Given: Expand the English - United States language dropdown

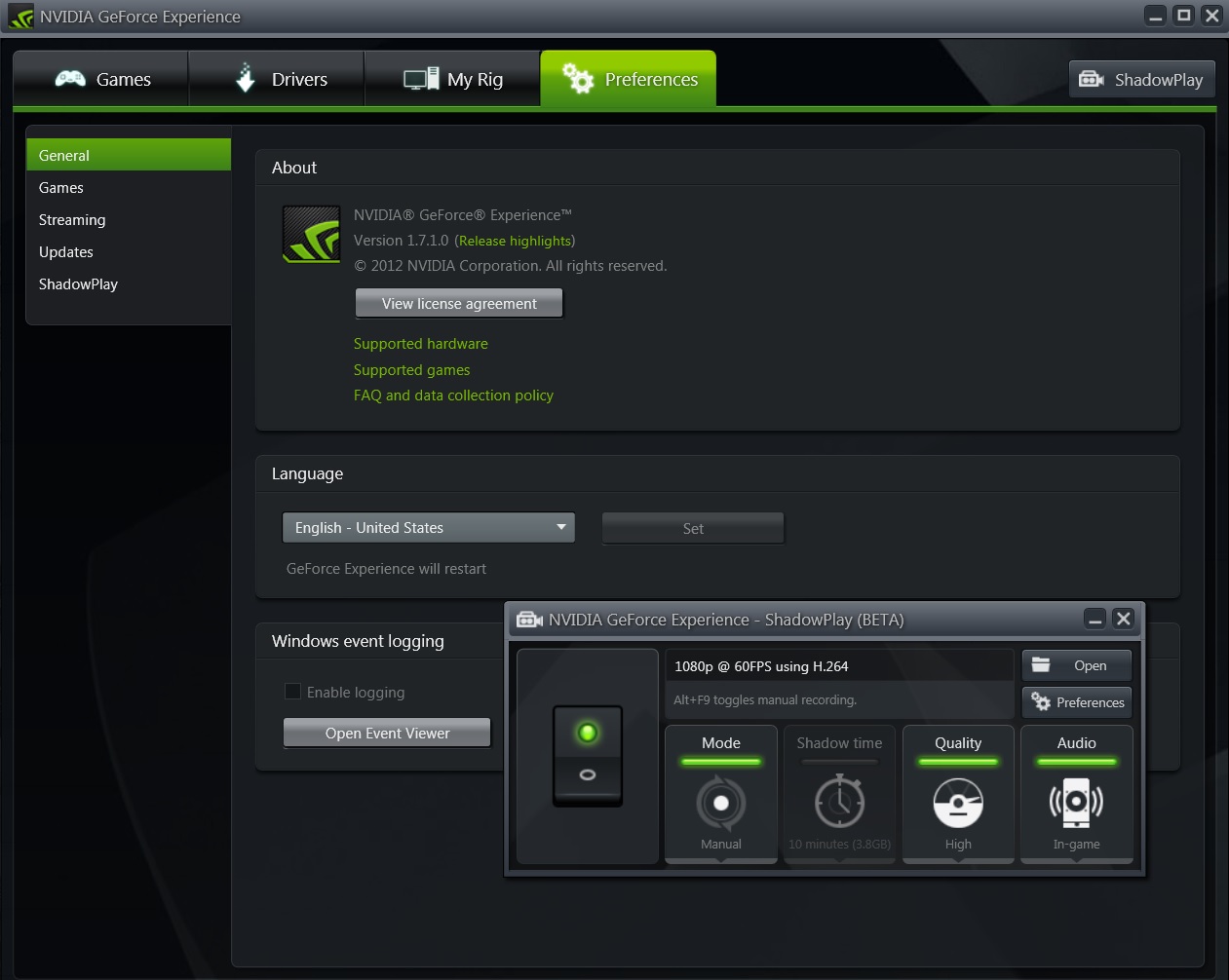Looking at the screenshot, I should pos(429,528).
